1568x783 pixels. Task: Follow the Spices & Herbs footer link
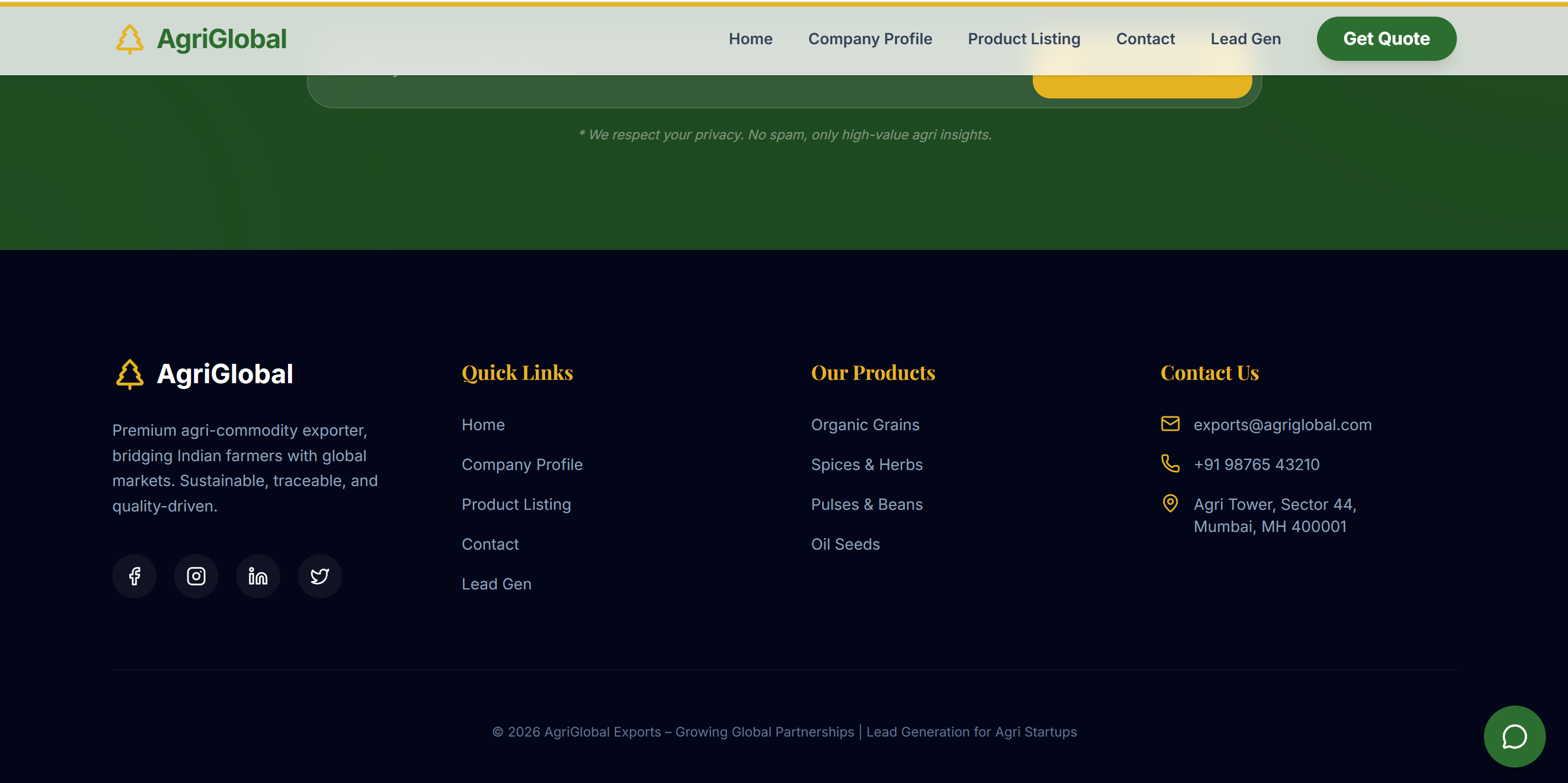point(867,464)
